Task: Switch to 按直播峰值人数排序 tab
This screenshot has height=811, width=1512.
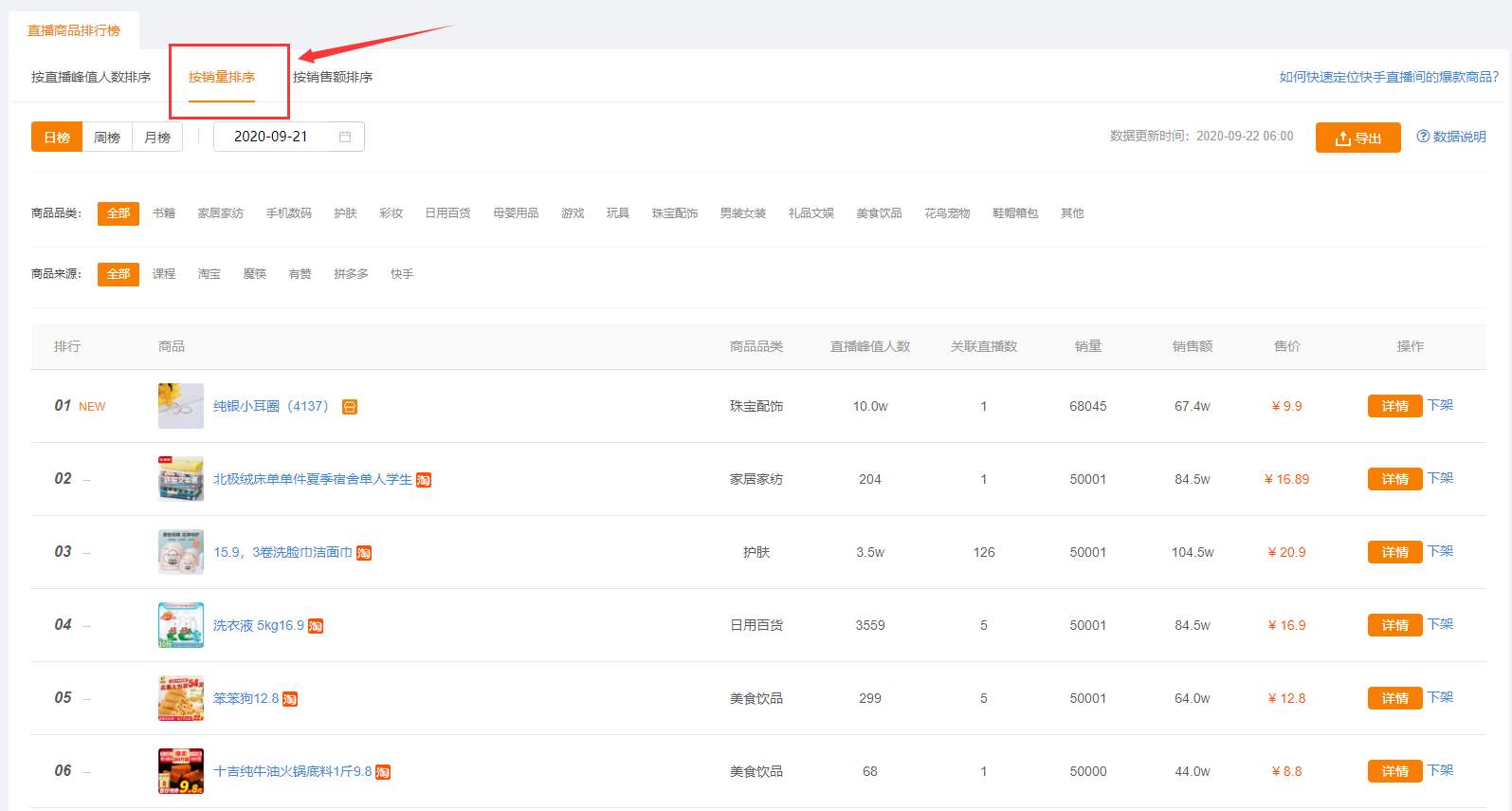Action: 91,77
